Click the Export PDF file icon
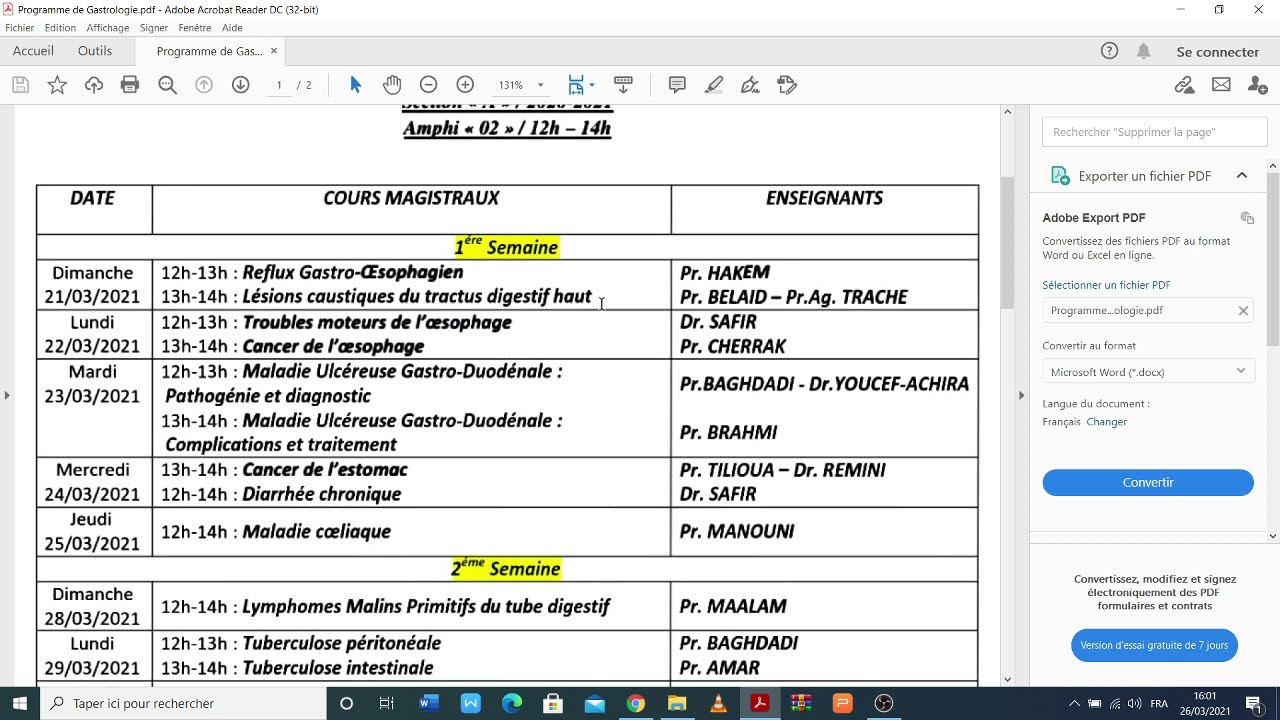 (1060, 176)
